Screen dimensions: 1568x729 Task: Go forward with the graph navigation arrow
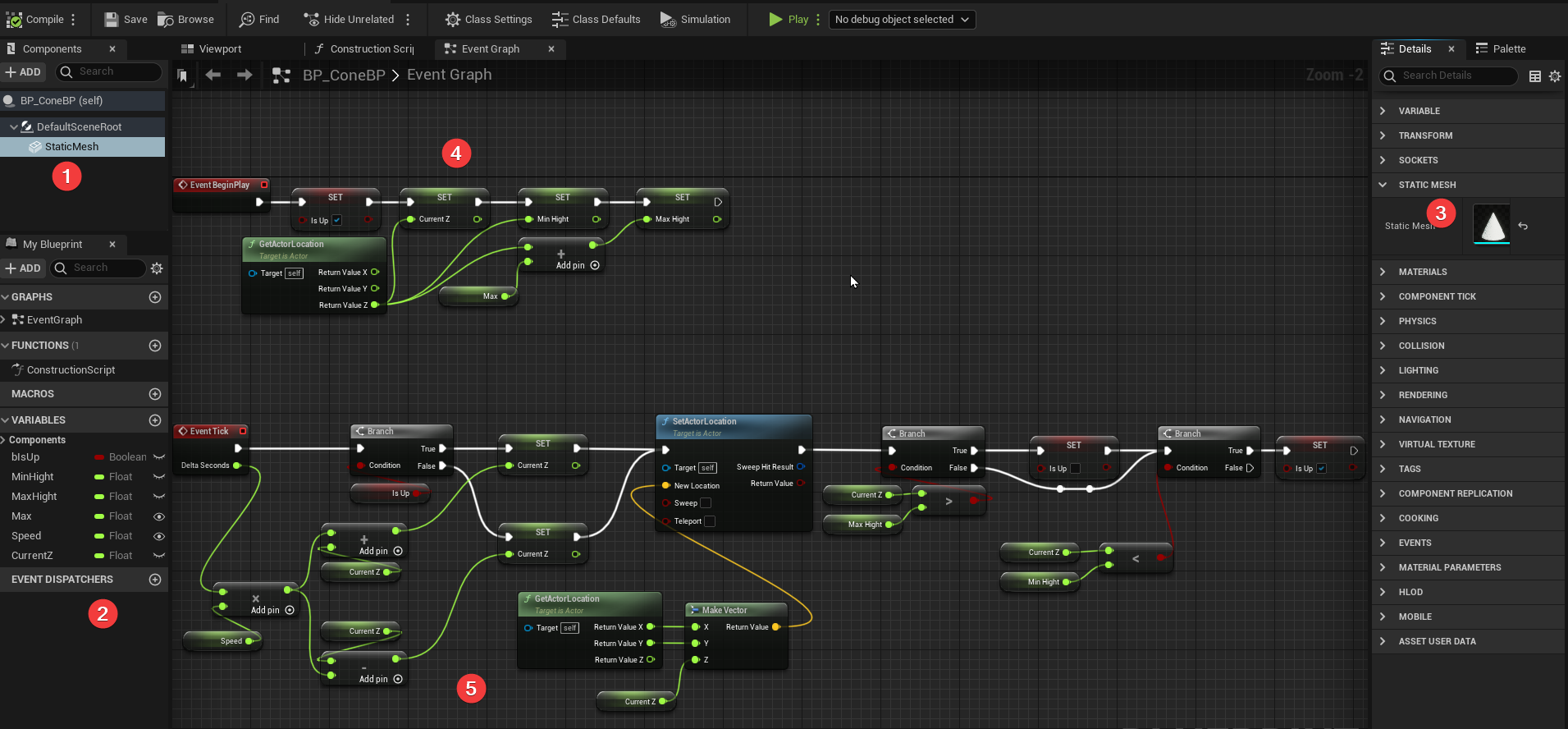click(245, 75)
